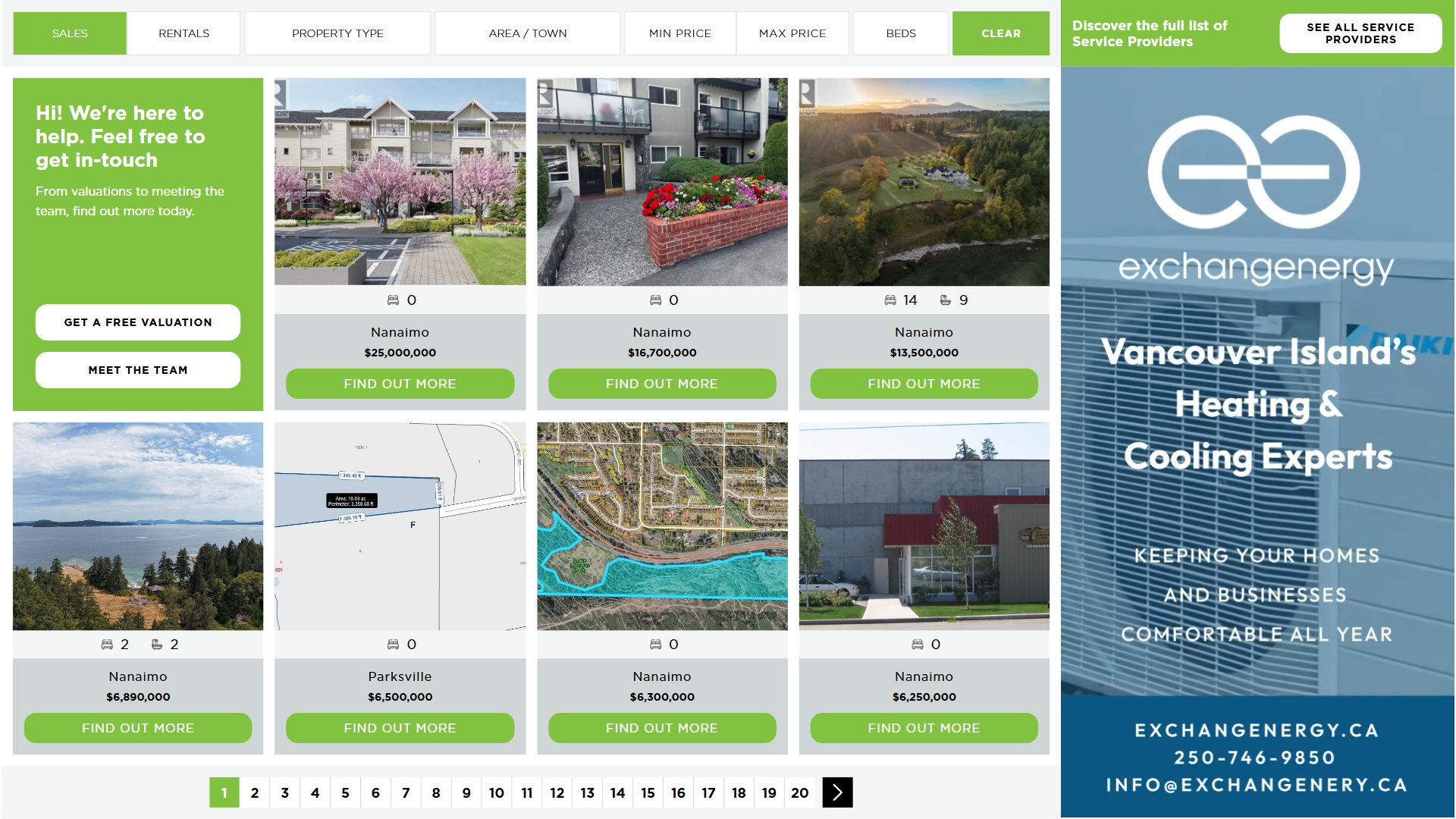1456x819 pixels.
Task: Click Get a Free Valuation button
Action: point(138,322)
